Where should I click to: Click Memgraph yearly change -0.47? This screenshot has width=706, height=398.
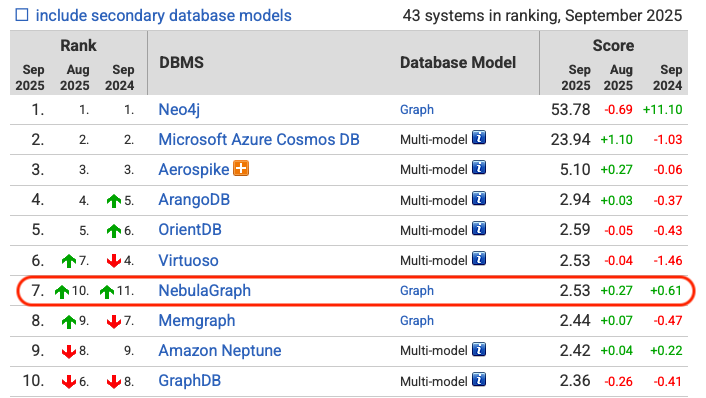point(668,321)
